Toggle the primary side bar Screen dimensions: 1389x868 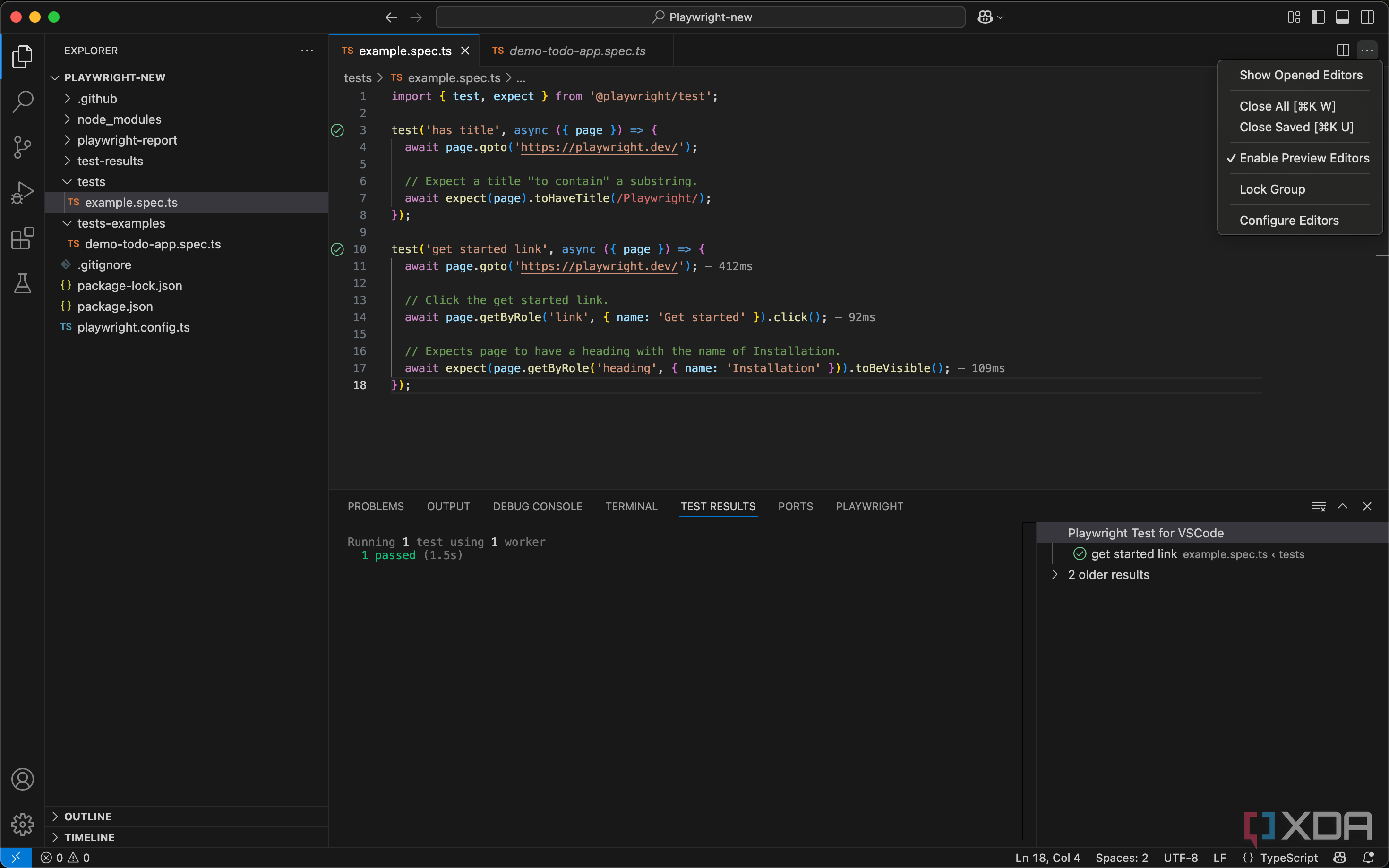tap(1318, 17)
